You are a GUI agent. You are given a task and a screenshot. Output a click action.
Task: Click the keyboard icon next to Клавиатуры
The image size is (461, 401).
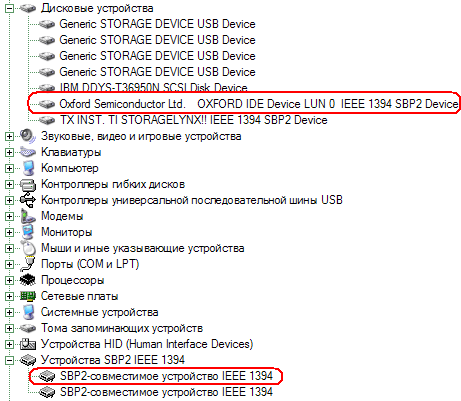click(x=27, y=152)
